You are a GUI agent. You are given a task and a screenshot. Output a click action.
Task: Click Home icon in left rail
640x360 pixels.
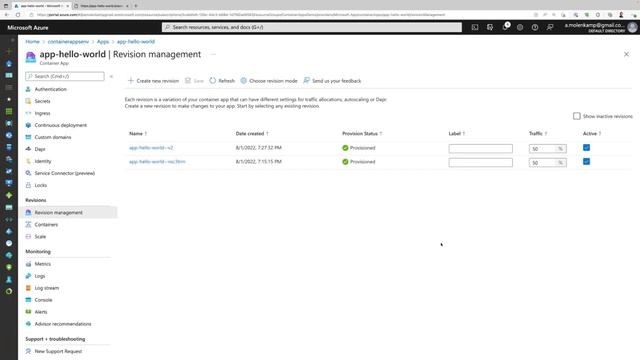coord(9,64)
